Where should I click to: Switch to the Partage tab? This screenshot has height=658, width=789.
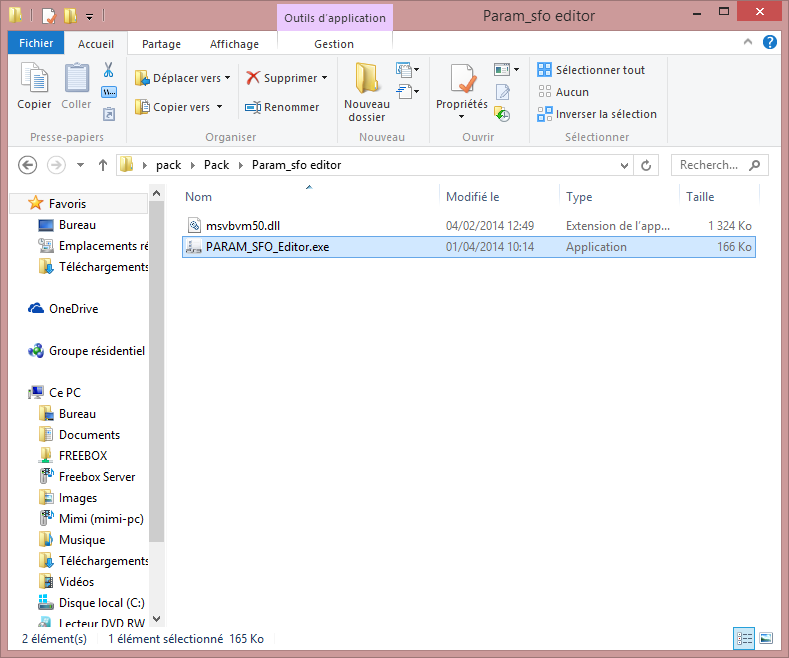tap(161, 44)
